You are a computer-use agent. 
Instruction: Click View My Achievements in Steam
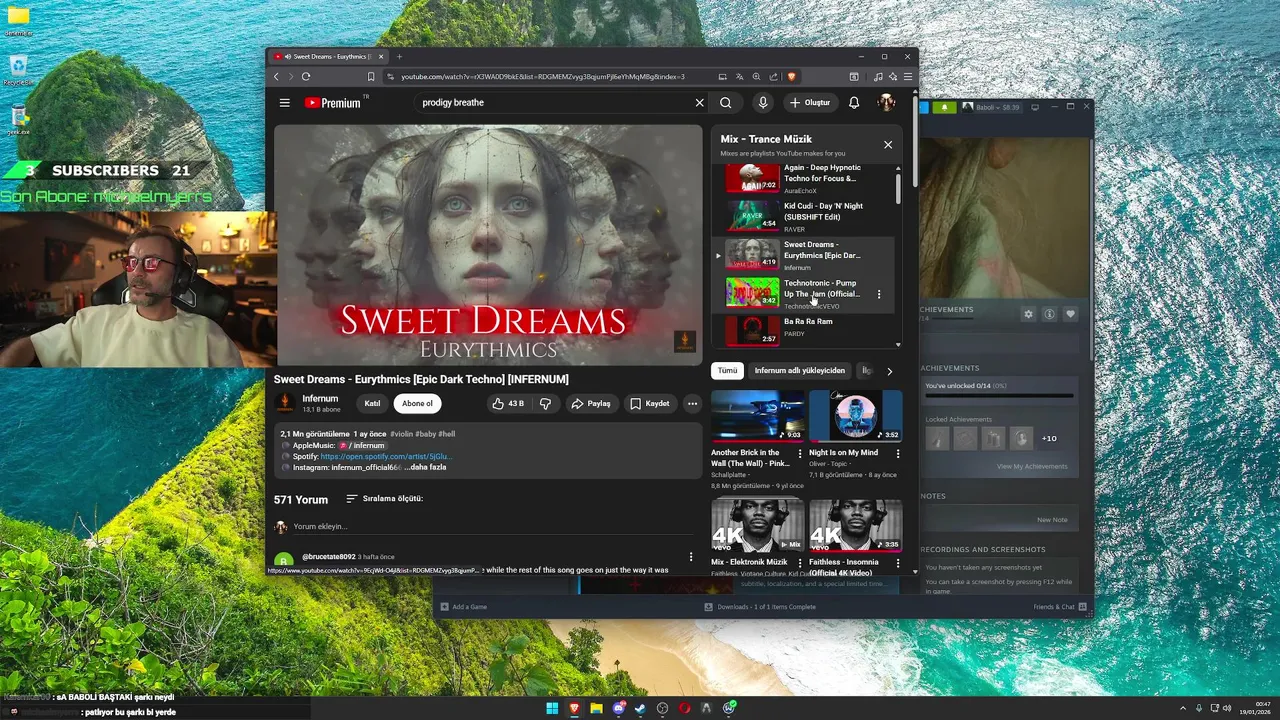coord(1032,467)
